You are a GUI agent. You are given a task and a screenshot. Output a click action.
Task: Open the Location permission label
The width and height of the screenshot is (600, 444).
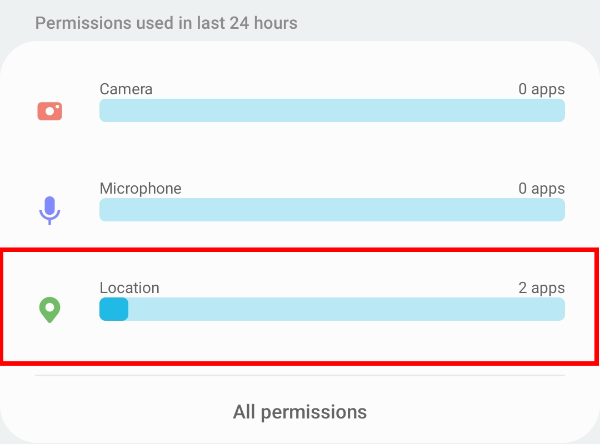coord(129,288)
